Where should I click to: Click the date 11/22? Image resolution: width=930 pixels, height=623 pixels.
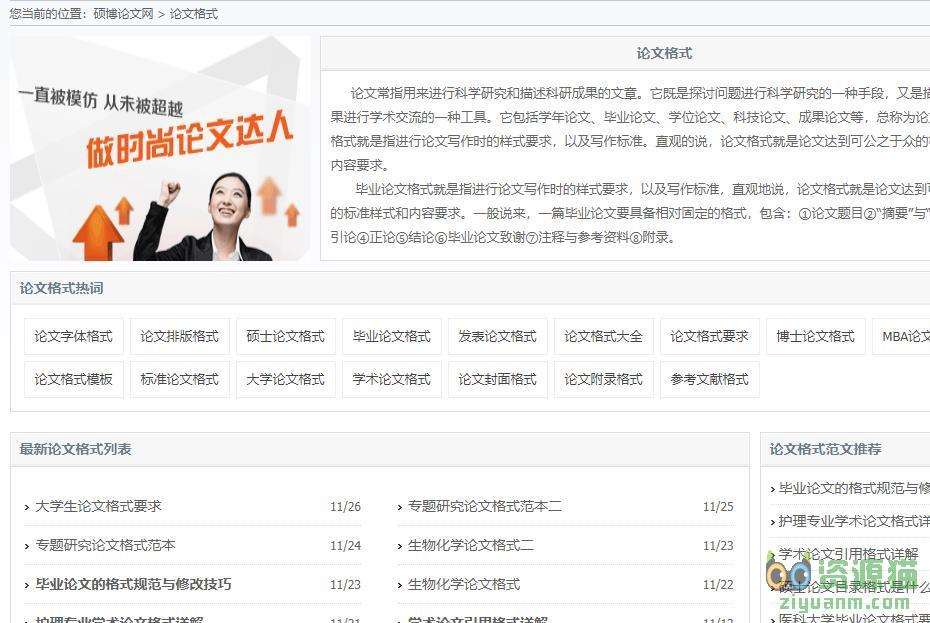pos(718,585)
